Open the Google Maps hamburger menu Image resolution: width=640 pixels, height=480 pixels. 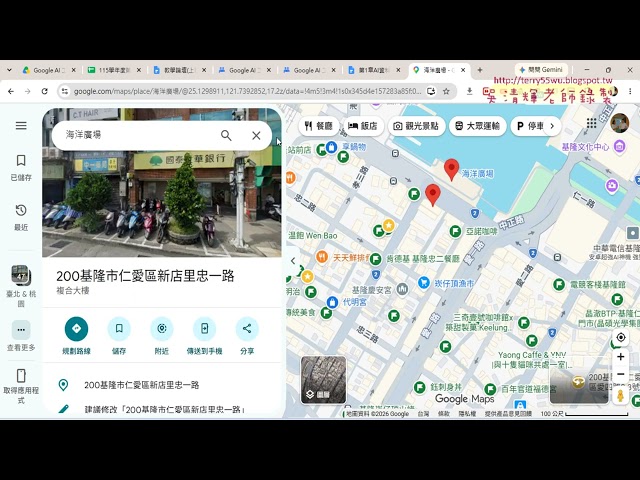pos(21,126)
